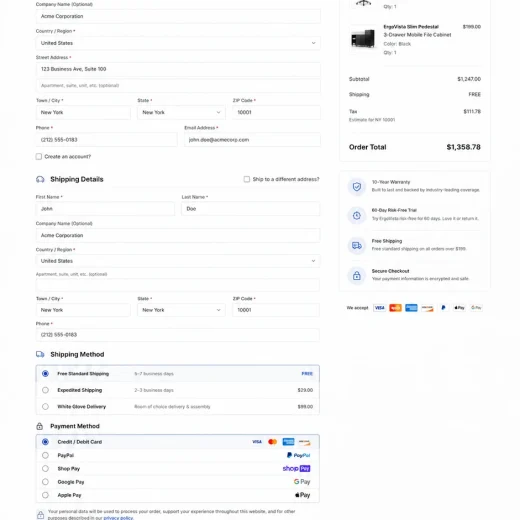
Task: Click the PayPal logo in payment options
Action: [298, 455]
